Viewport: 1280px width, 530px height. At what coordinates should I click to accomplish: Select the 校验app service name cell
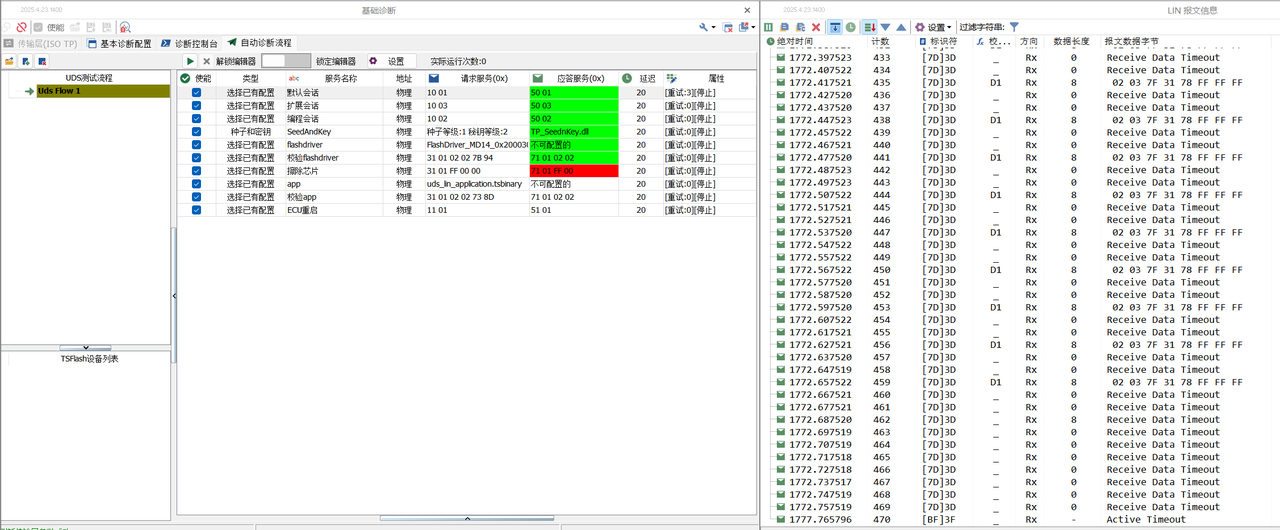(x=334, y=197)
